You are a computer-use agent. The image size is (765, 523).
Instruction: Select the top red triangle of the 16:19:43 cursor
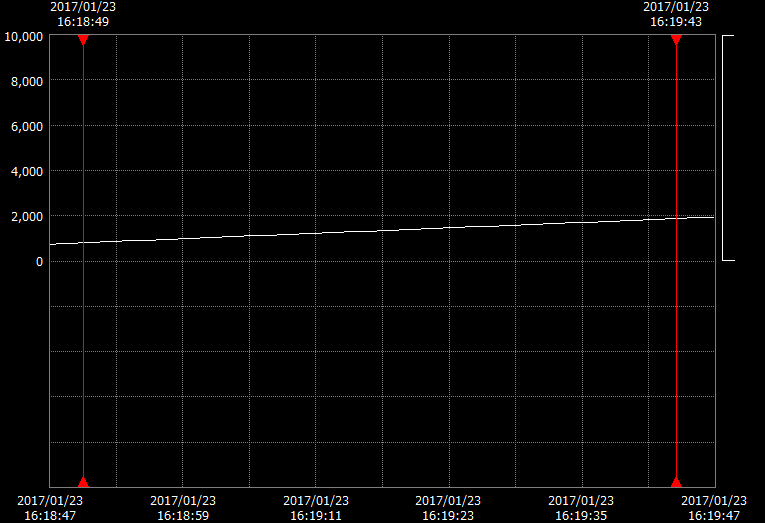coord(676,40)
